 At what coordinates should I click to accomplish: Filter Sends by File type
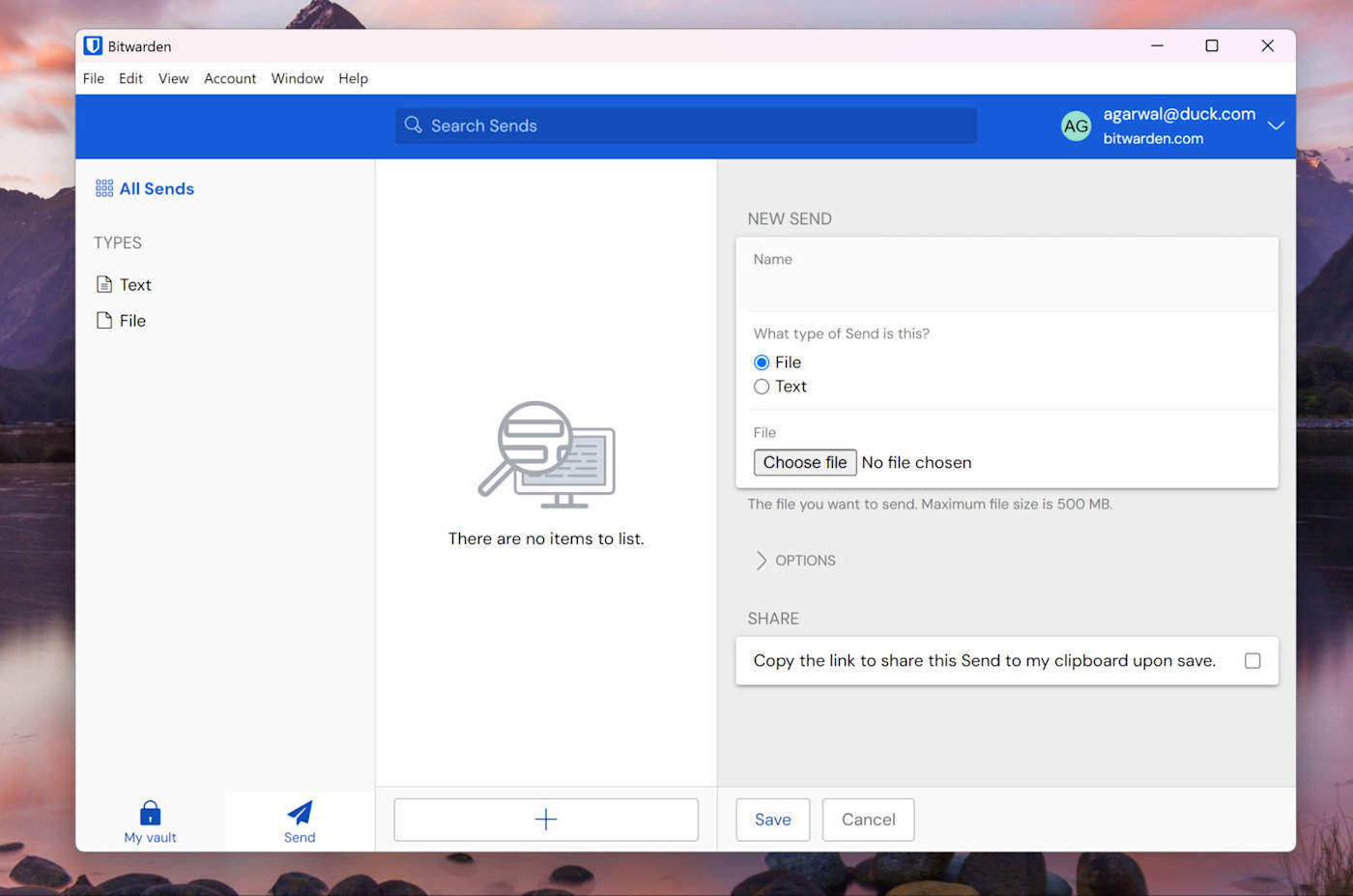(121, 320)
